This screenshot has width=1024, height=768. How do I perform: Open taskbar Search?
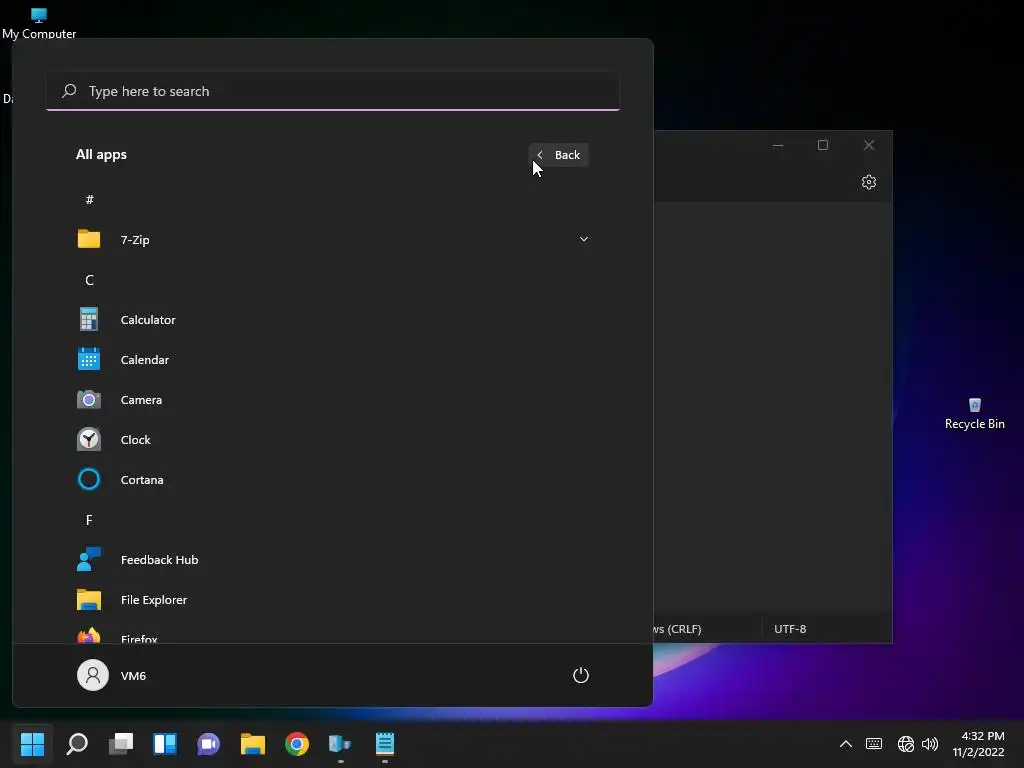pos(77,743)
